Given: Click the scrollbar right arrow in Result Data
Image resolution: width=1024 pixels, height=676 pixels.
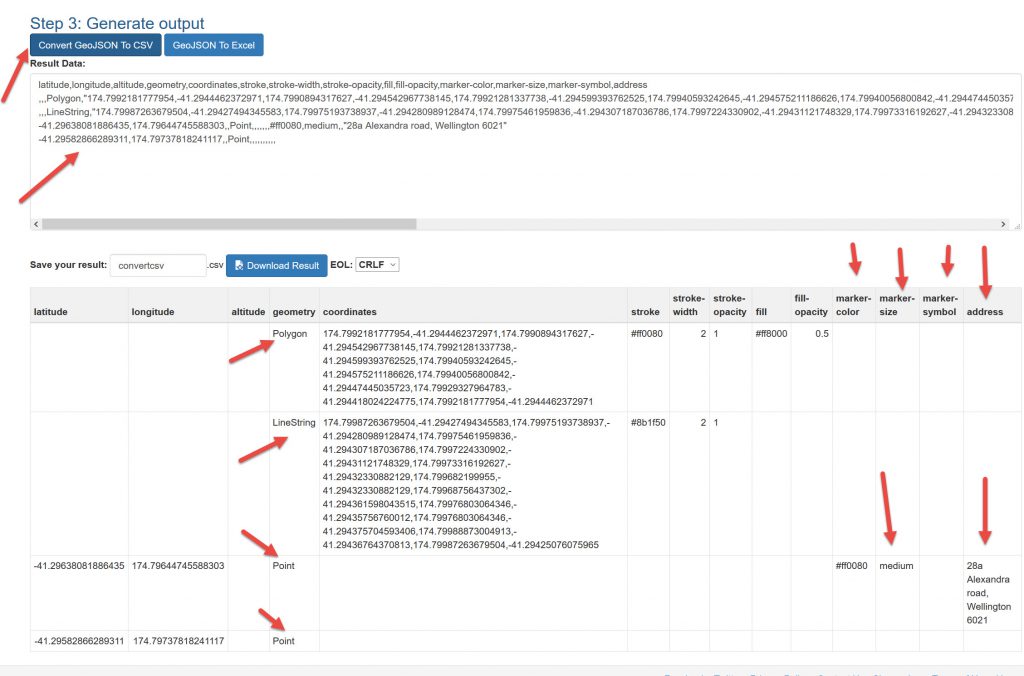Looking at the screenshot, I should pyautogui.click(x=1015, y=224).
